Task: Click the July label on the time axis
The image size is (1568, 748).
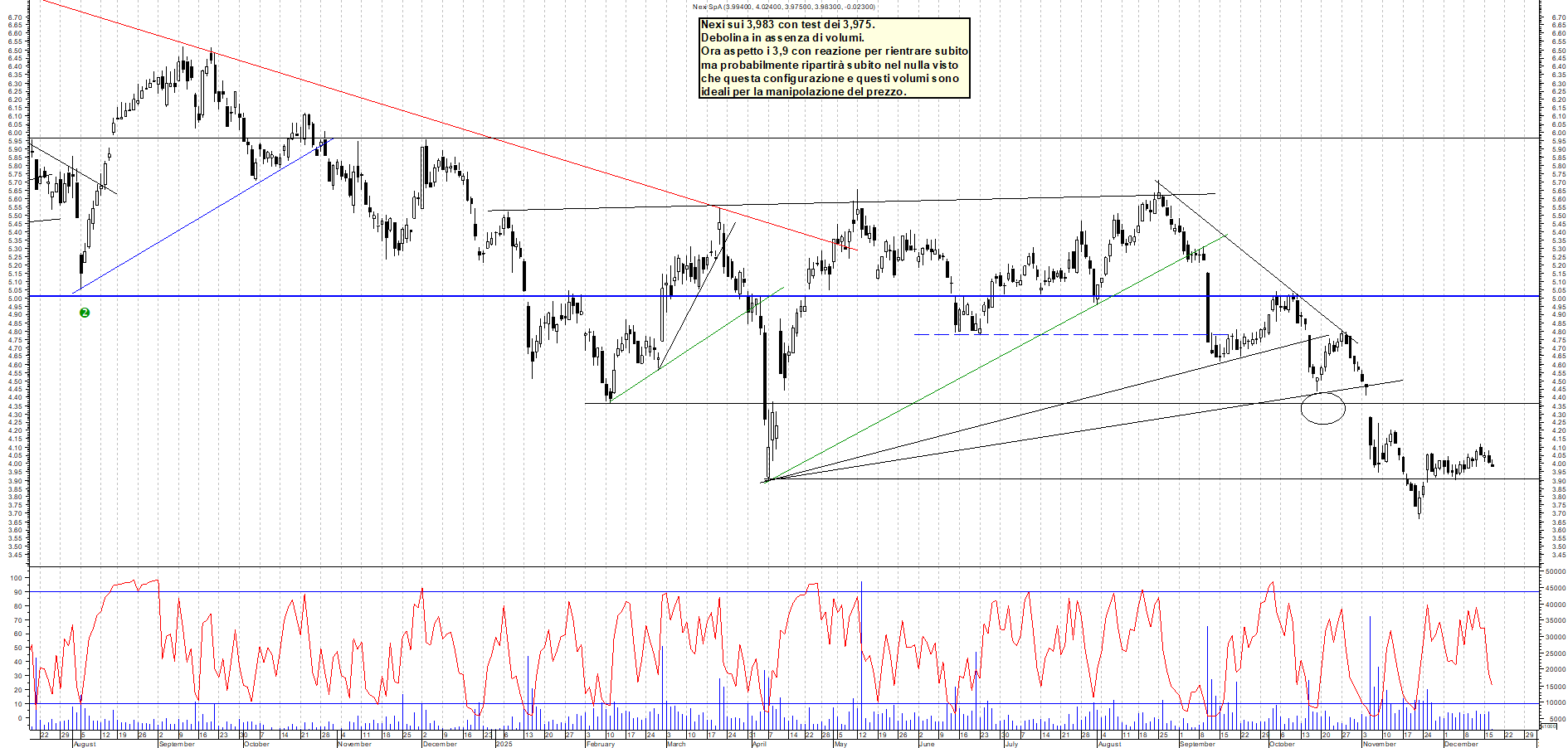Action: pos(1010,744)
